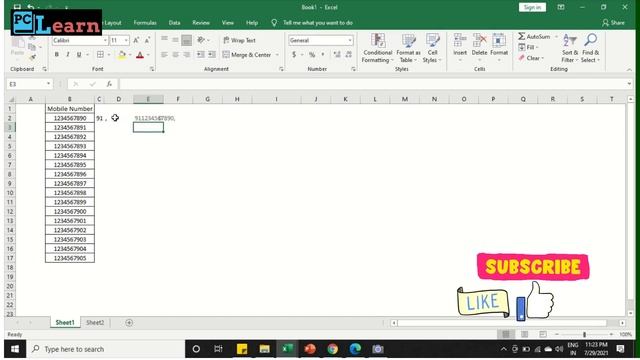Click Delete cells icon
This screenshot has height=360, width=640.
pyautogui.click(x=480, y=41)
